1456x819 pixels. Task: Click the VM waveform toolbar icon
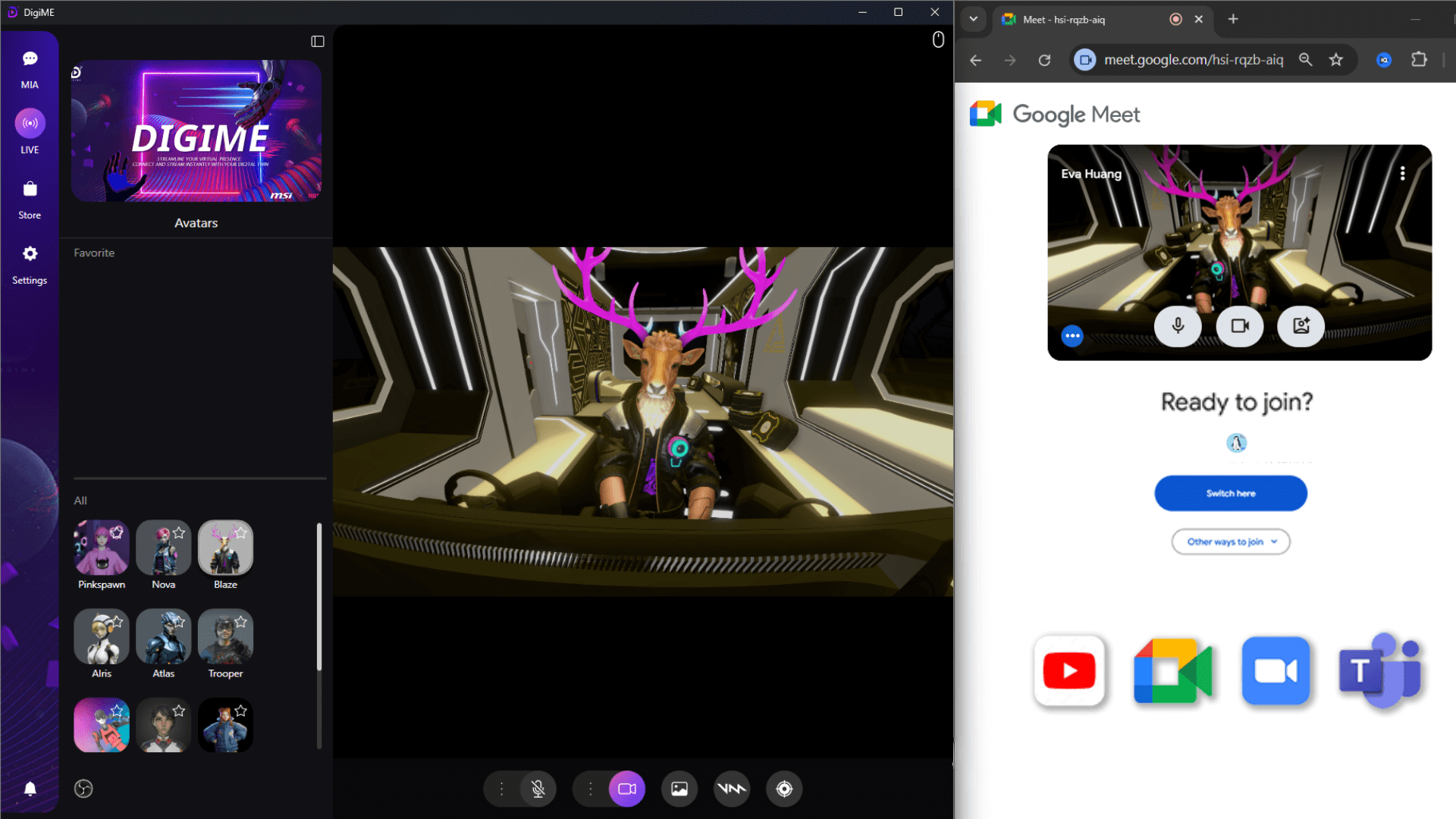(732, 789)
